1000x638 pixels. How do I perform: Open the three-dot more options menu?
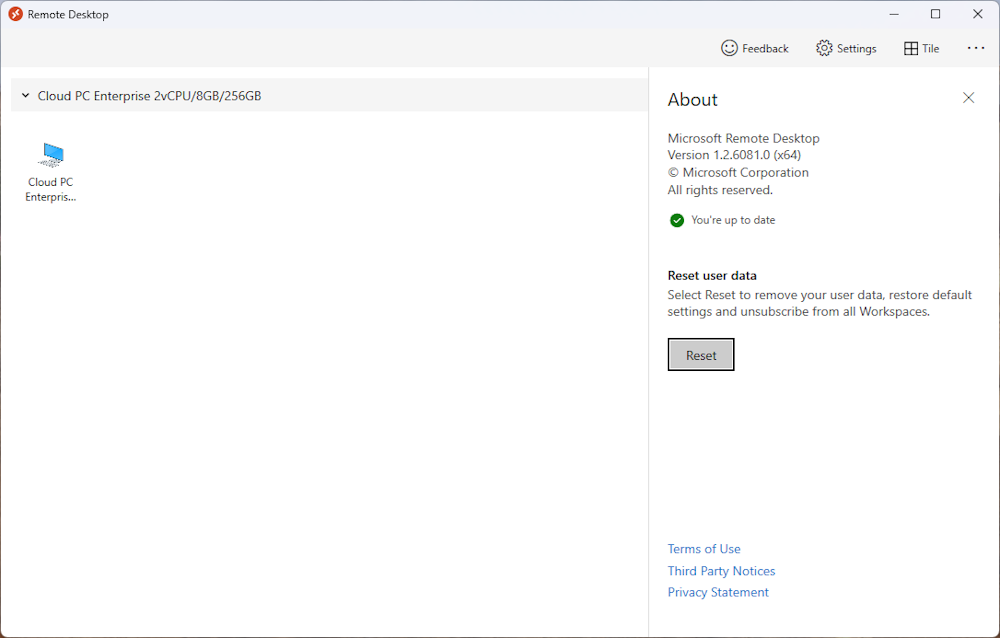point(976,48)
